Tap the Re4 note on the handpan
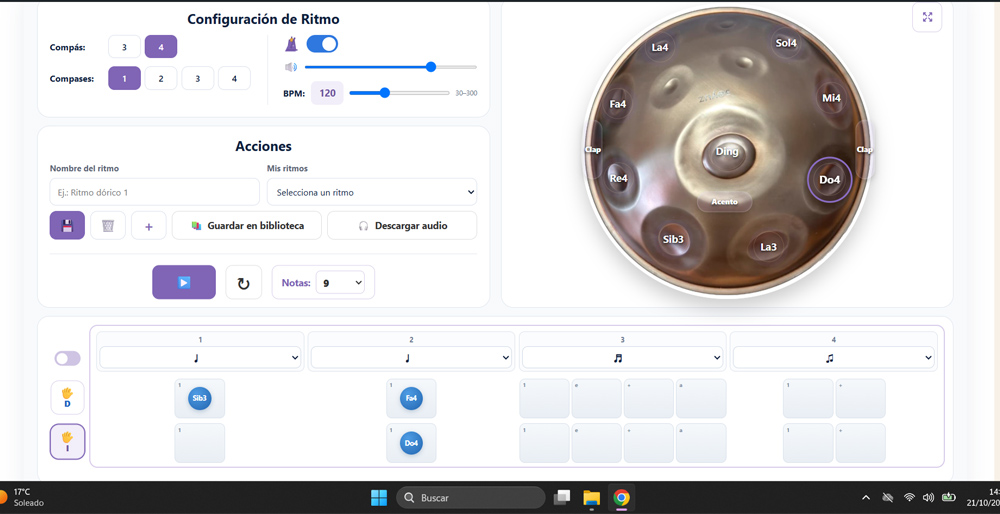The width and height of the screenshot is (1000, 514). tap(619, 179)
